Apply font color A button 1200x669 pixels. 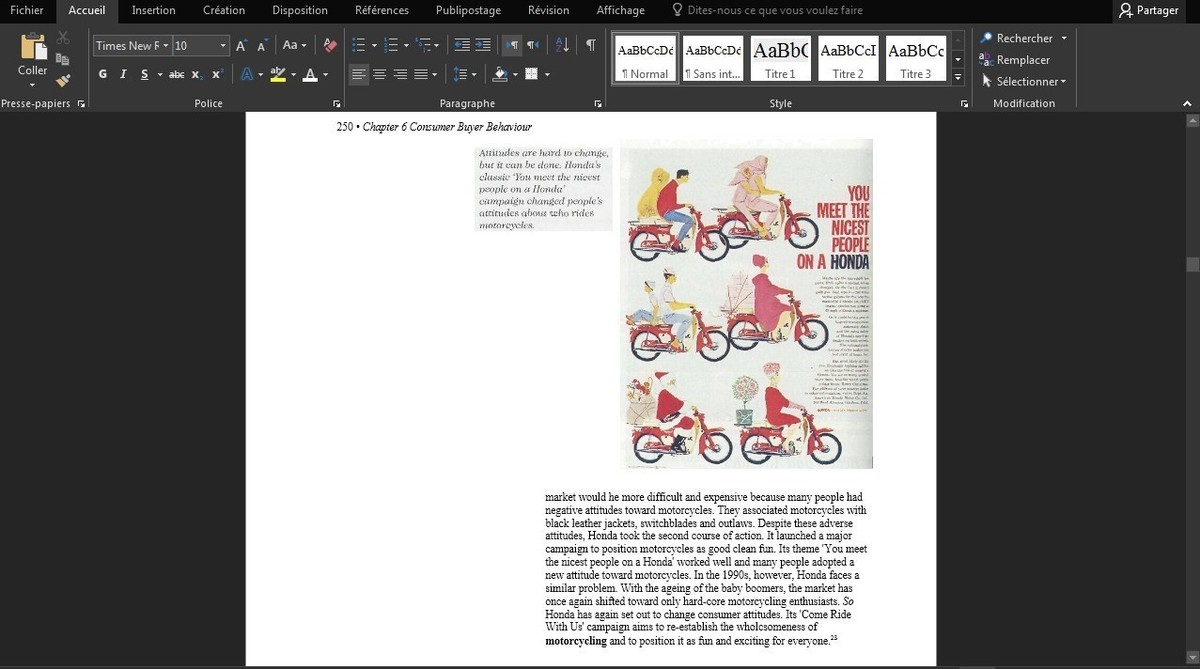[310, 75]
